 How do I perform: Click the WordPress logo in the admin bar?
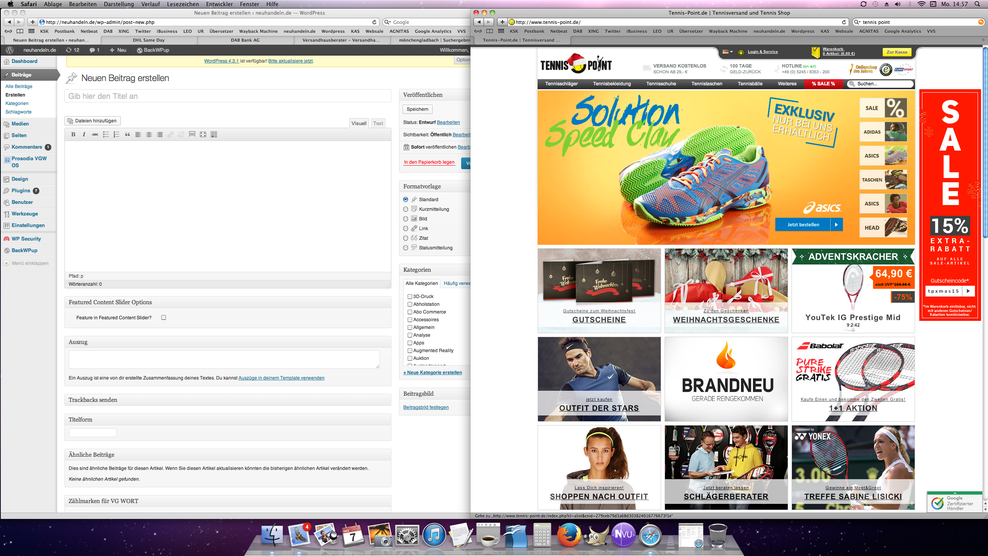click(x=9, y=50)
